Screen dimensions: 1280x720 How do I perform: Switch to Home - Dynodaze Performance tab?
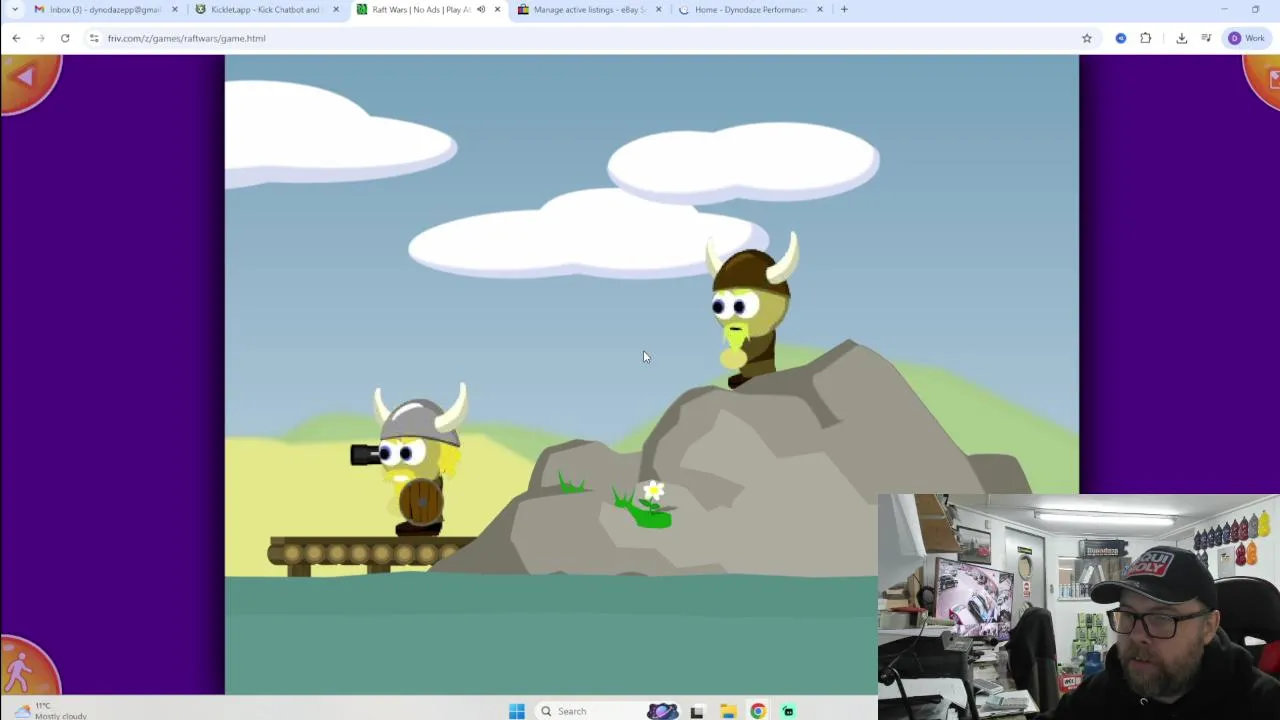(750, 10)
